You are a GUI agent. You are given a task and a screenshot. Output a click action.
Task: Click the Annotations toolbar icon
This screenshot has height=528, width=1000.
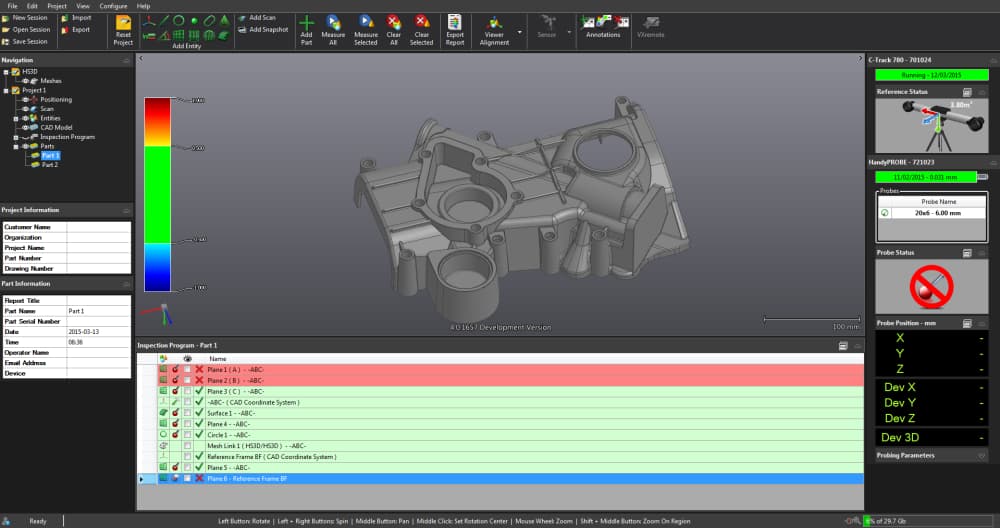click(x=603, y=22)
